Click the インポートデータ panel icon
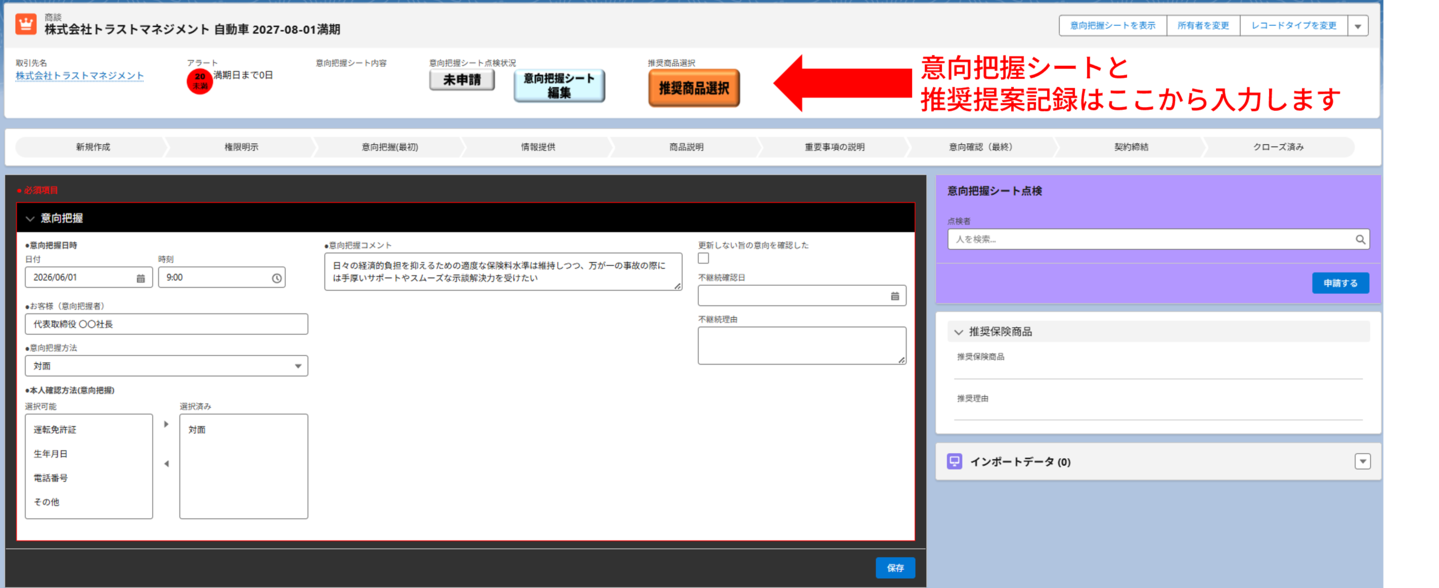The height and width of the screenshot is (588, 1439). (x=954, y=462)
